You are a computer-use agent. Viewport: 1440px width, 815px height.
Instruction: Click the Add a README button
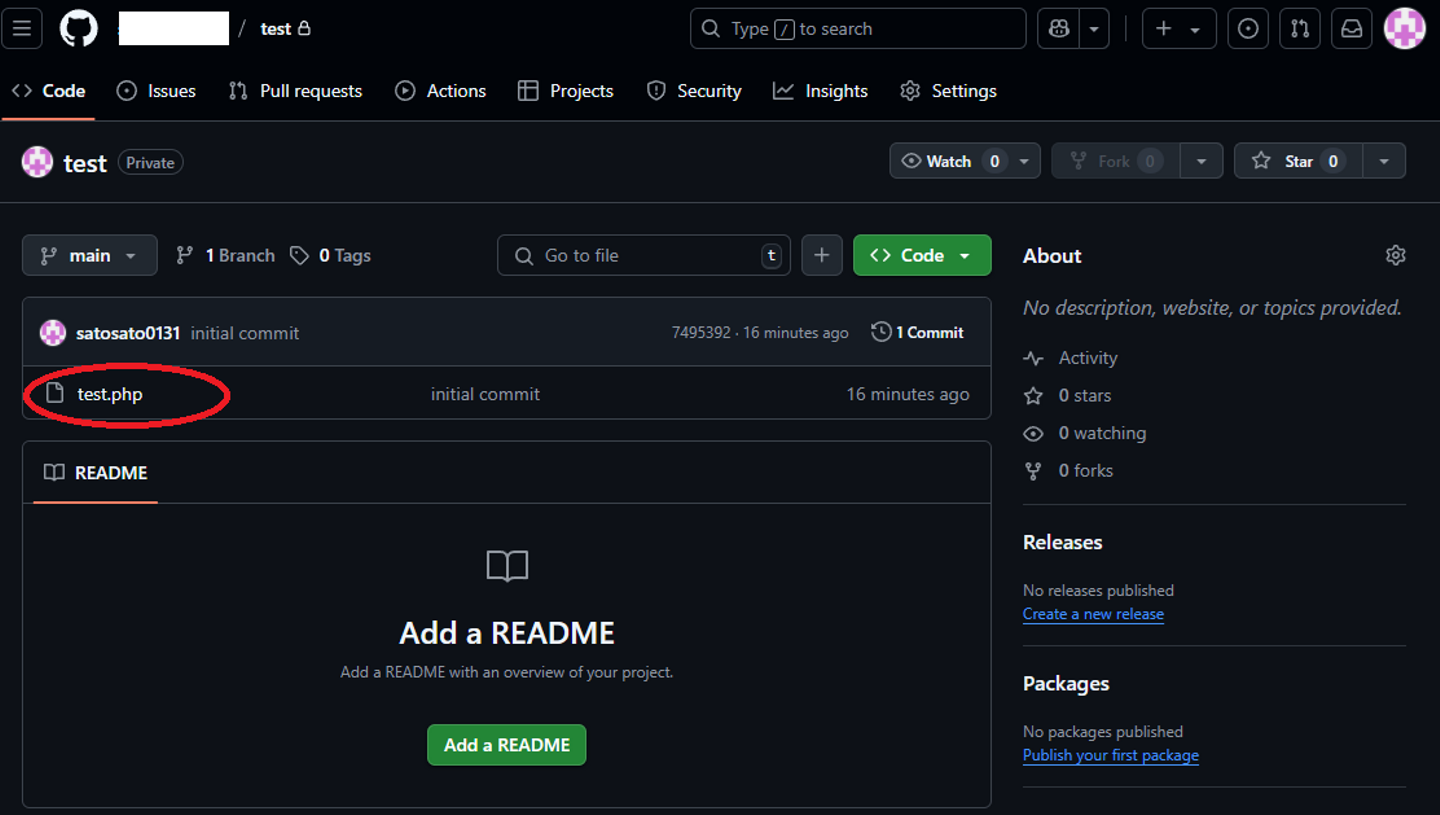[x=507, y=745]
